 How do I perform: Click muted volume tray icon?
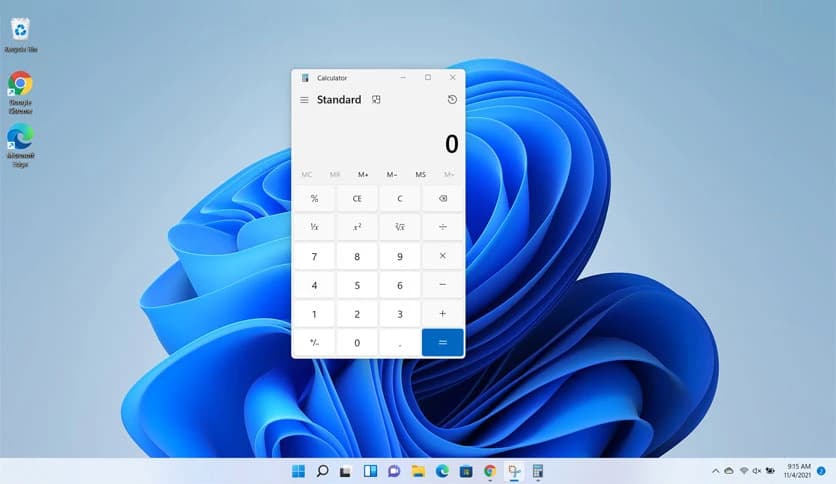pyautogui.click(x=757, y=471)
